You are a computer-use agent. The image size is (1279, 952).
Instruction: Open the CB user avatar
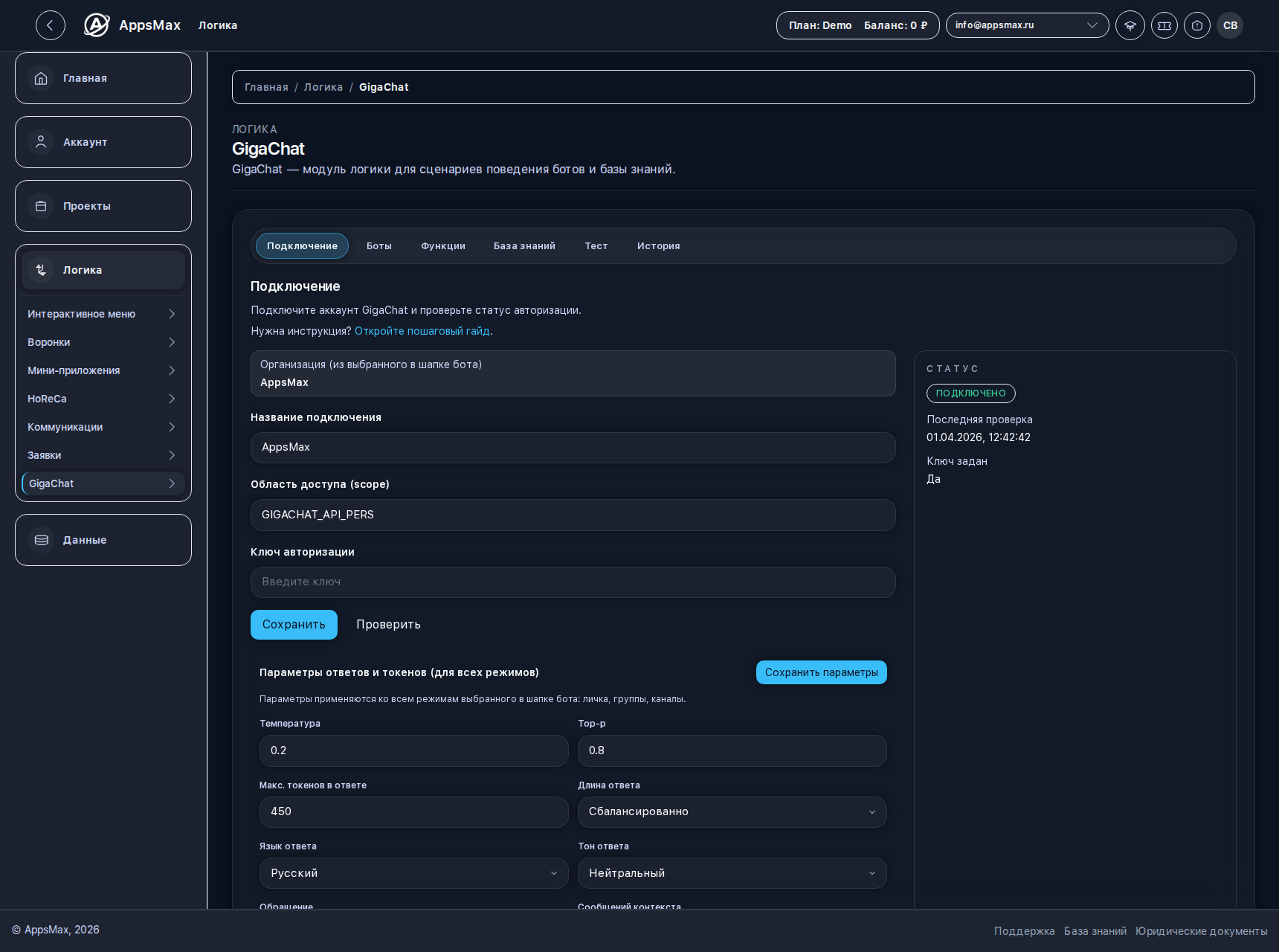tap(1230, 25)
